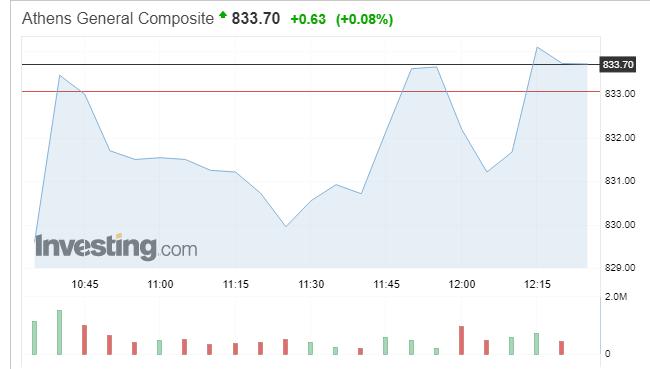Select the 12:00 time axis label

click(462, 284)
